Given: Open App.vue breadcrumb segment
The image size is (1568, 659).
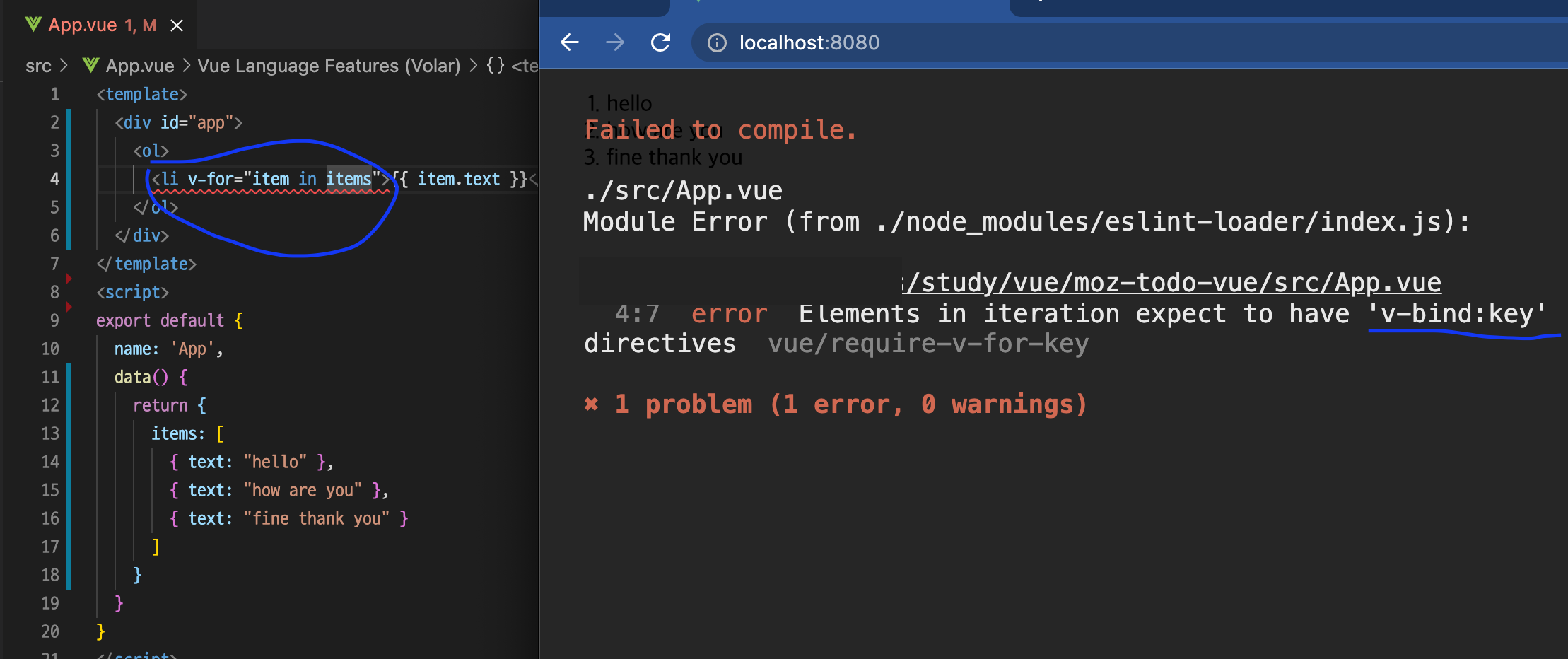Looking at the screenshot, I should click(x=139, y=66).
